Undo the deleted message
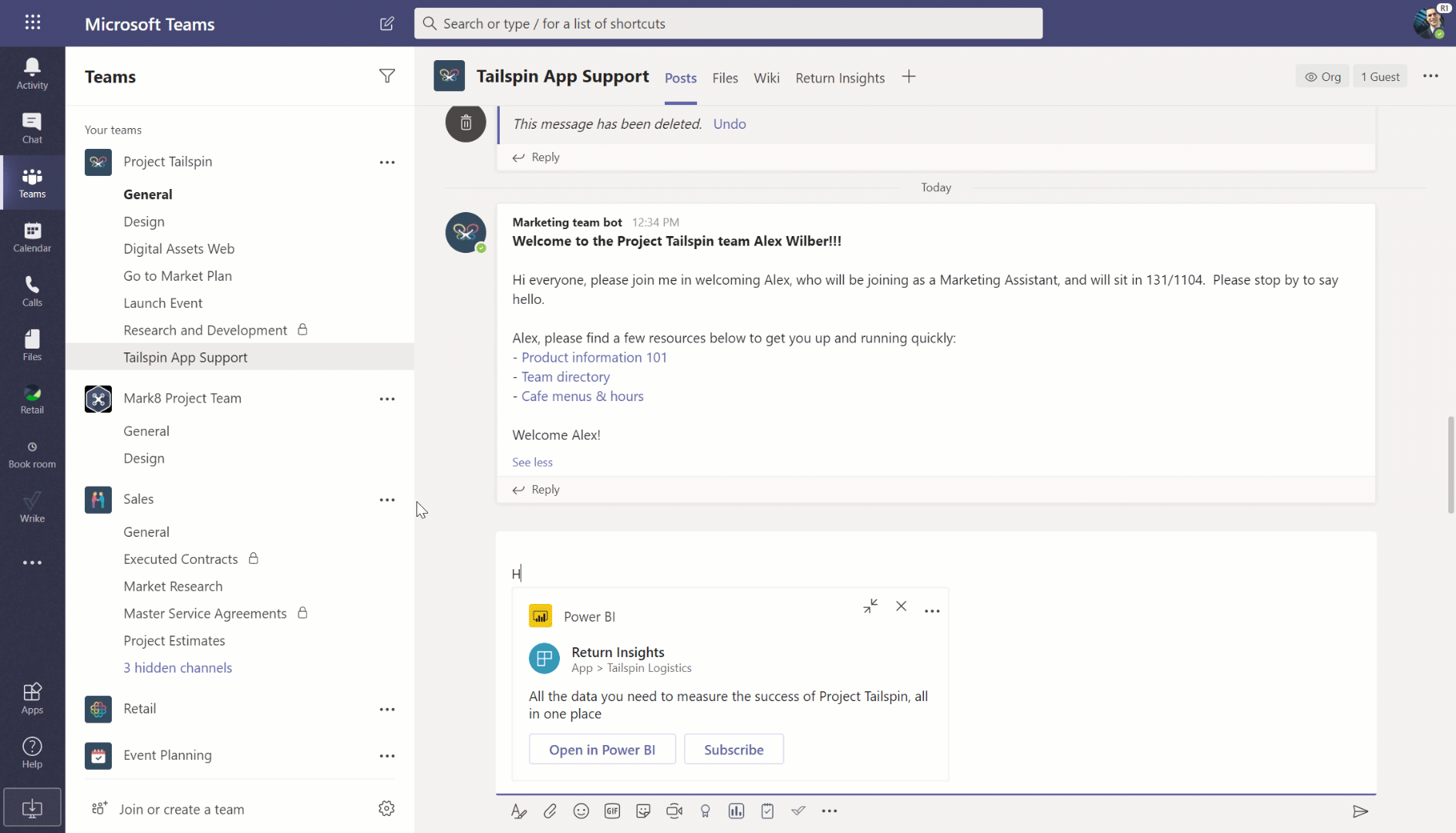The image size is (1456, 833). [x=730, y=123]
